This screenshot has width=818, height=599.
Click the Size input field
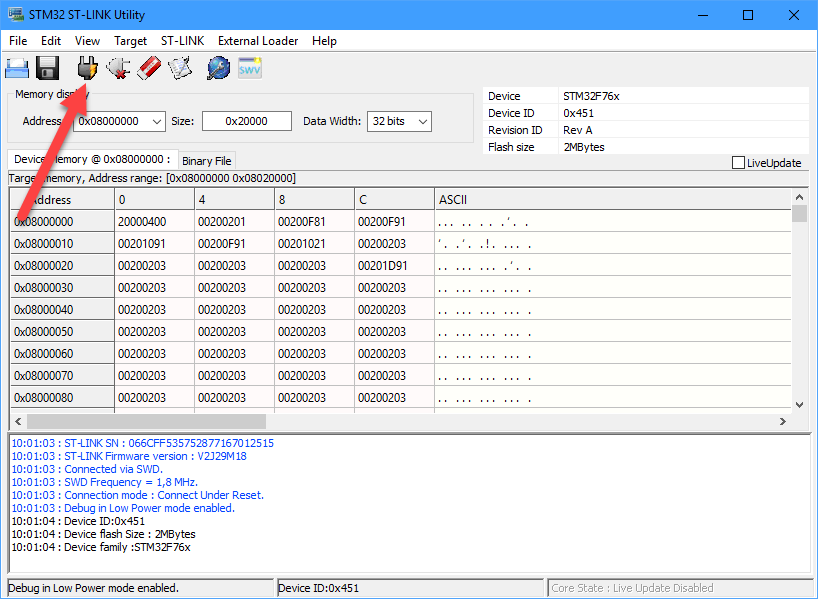247,122
